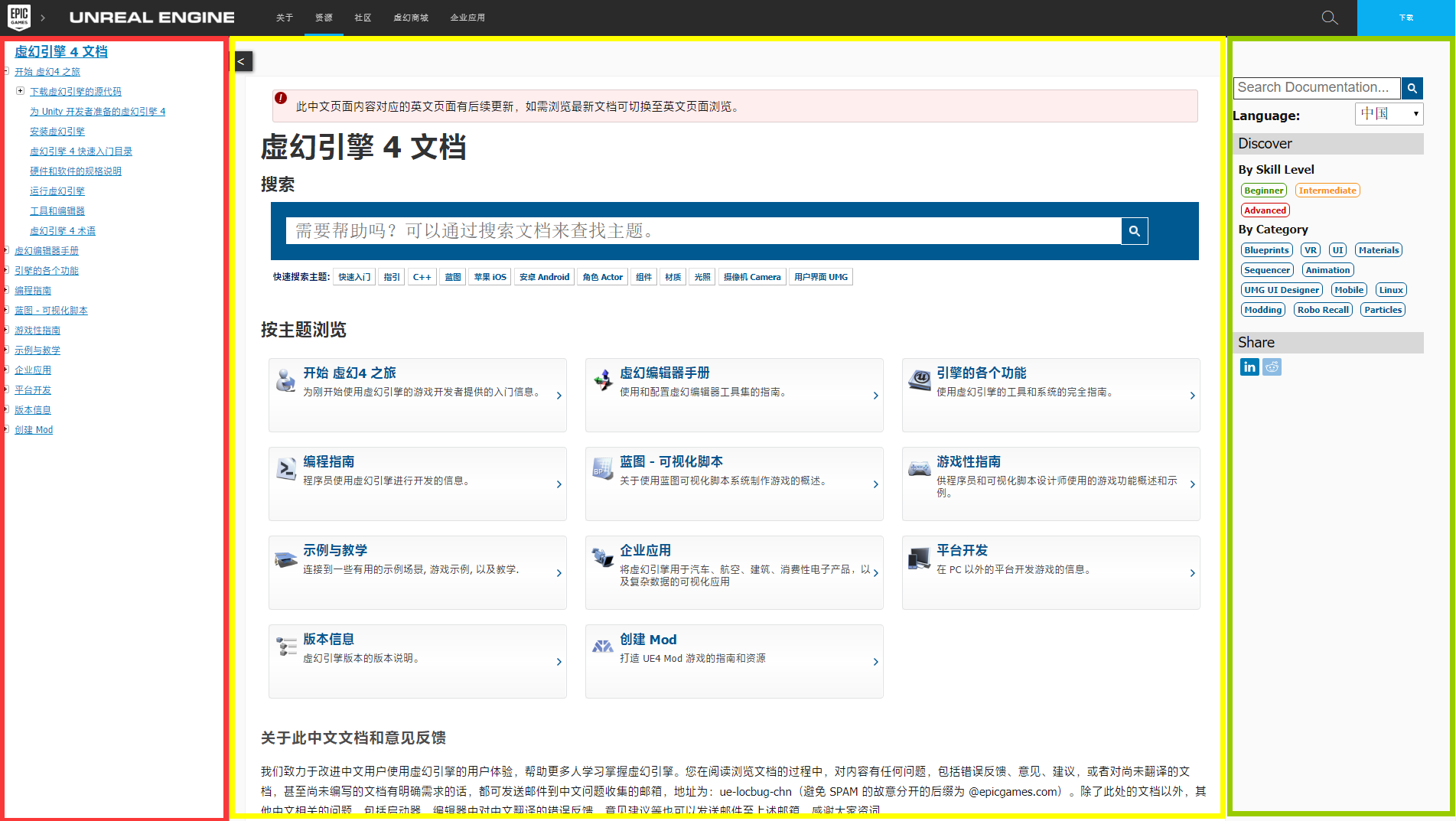Select the Blueprints category tag

click(x=1267, y=250)
